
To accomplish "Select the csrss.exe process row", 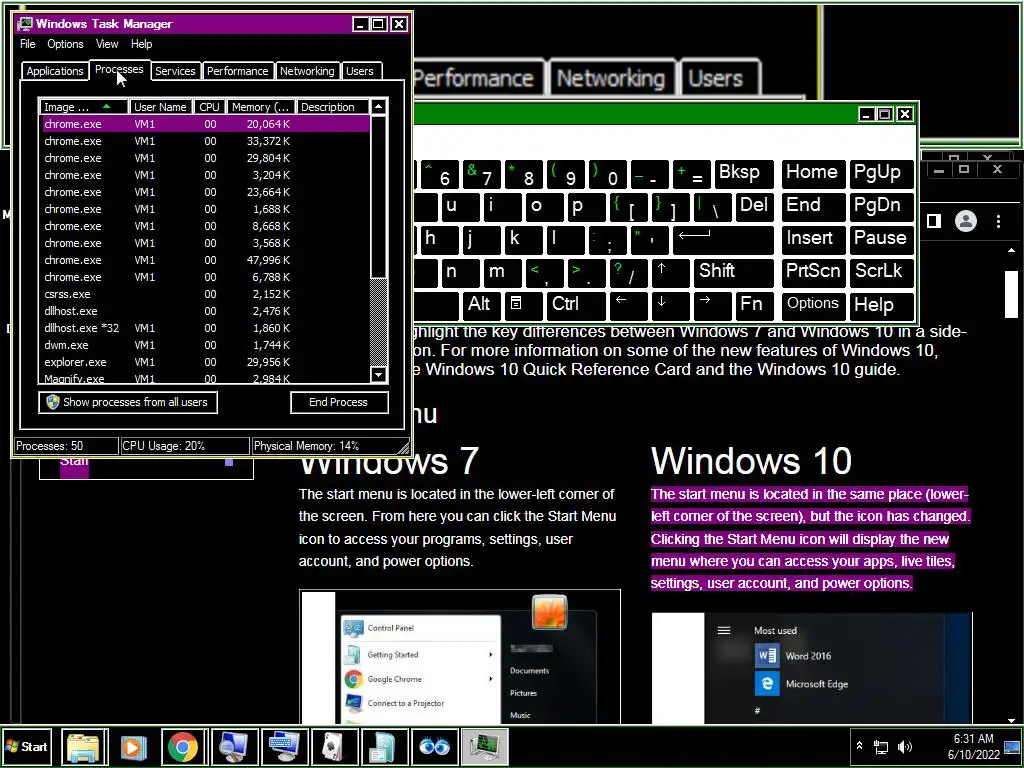I will click(205, 294).
